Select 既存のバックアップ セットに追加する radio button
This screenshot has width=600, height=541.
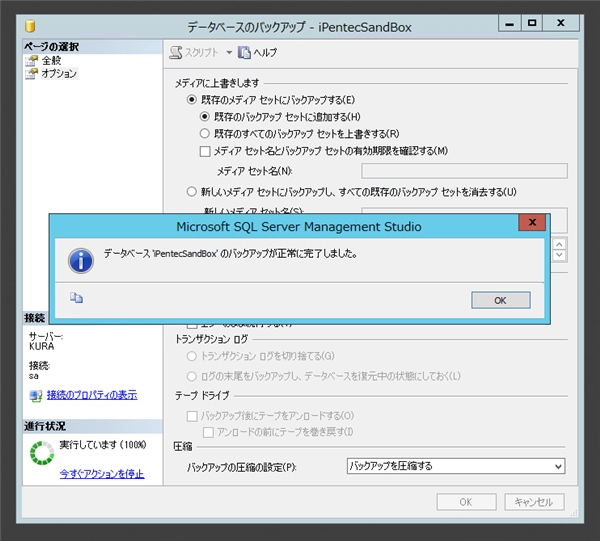click(x=205, y=116)
